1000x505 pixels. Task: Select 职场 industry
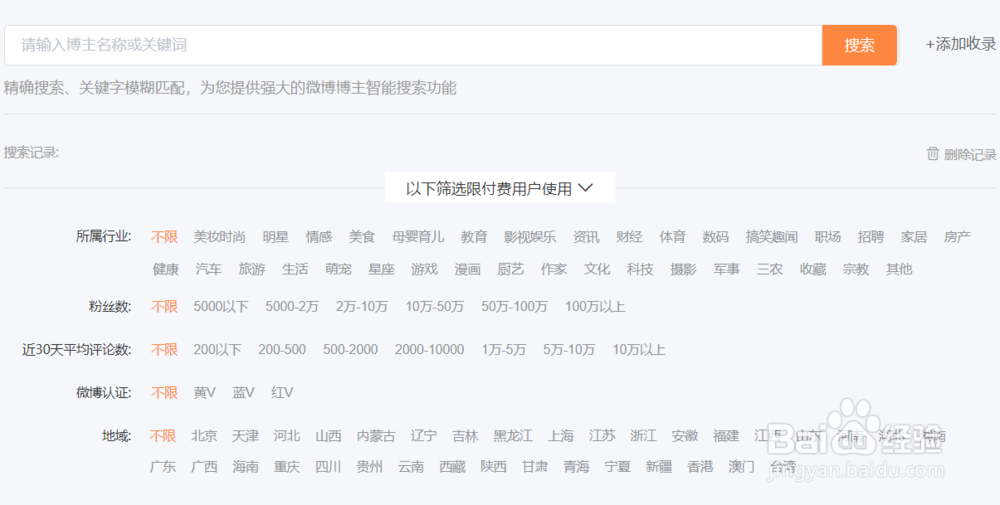click(828, 237)
